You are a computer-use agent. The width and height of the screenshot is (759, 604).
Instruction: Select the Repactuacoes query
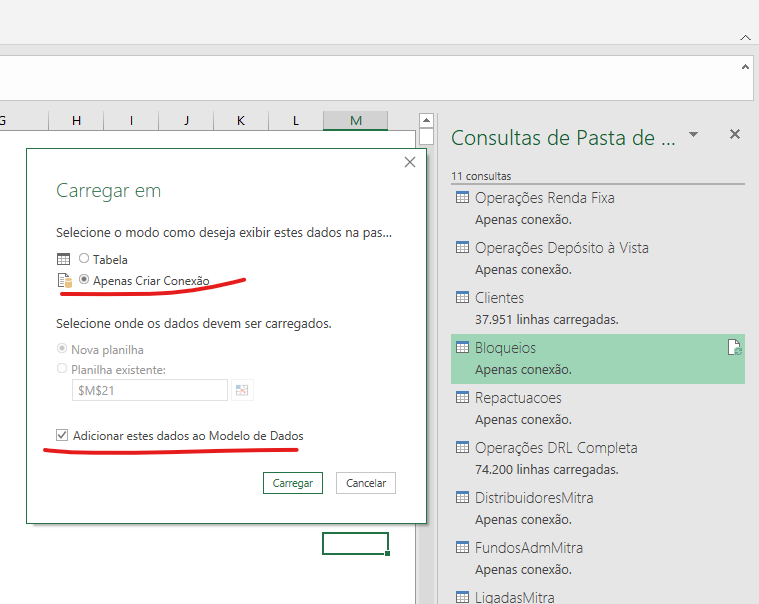pos(597,408)
